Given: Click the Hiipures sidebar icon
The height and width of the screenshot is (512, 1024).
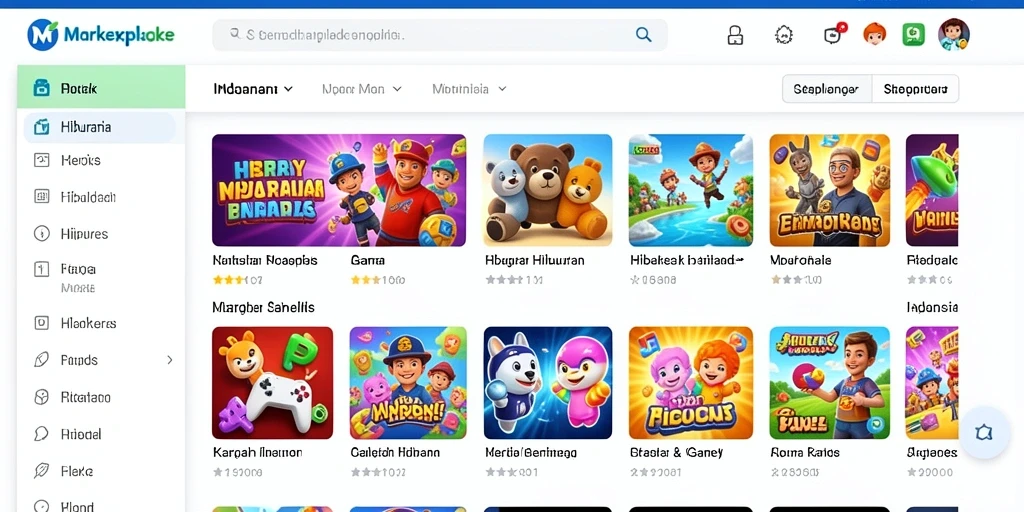Looking at the screenshot, I should [x=41, y=233].
